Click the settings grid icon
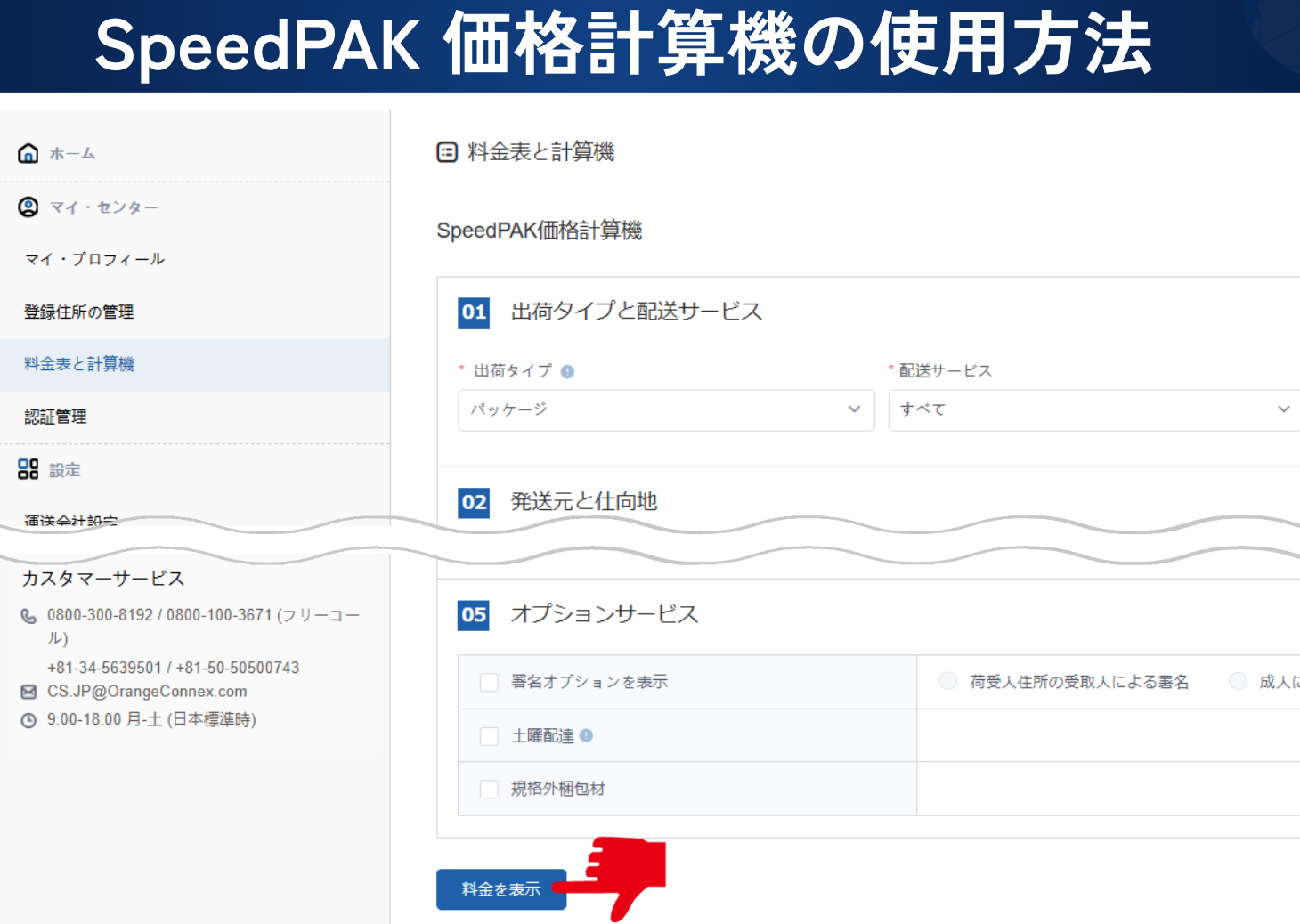Viewport: 1300px width, 924px height. point(28,469)
